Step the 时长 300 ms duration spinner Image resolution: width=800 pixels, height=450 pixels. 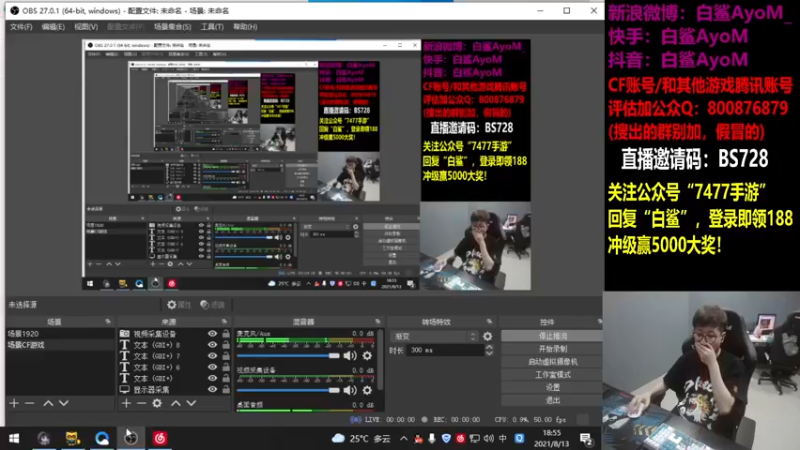[489, 350]
